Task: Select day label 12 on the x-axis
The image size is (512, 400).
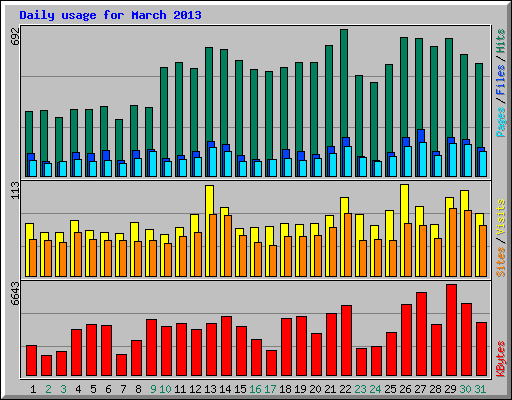Action: click(195, 389)
